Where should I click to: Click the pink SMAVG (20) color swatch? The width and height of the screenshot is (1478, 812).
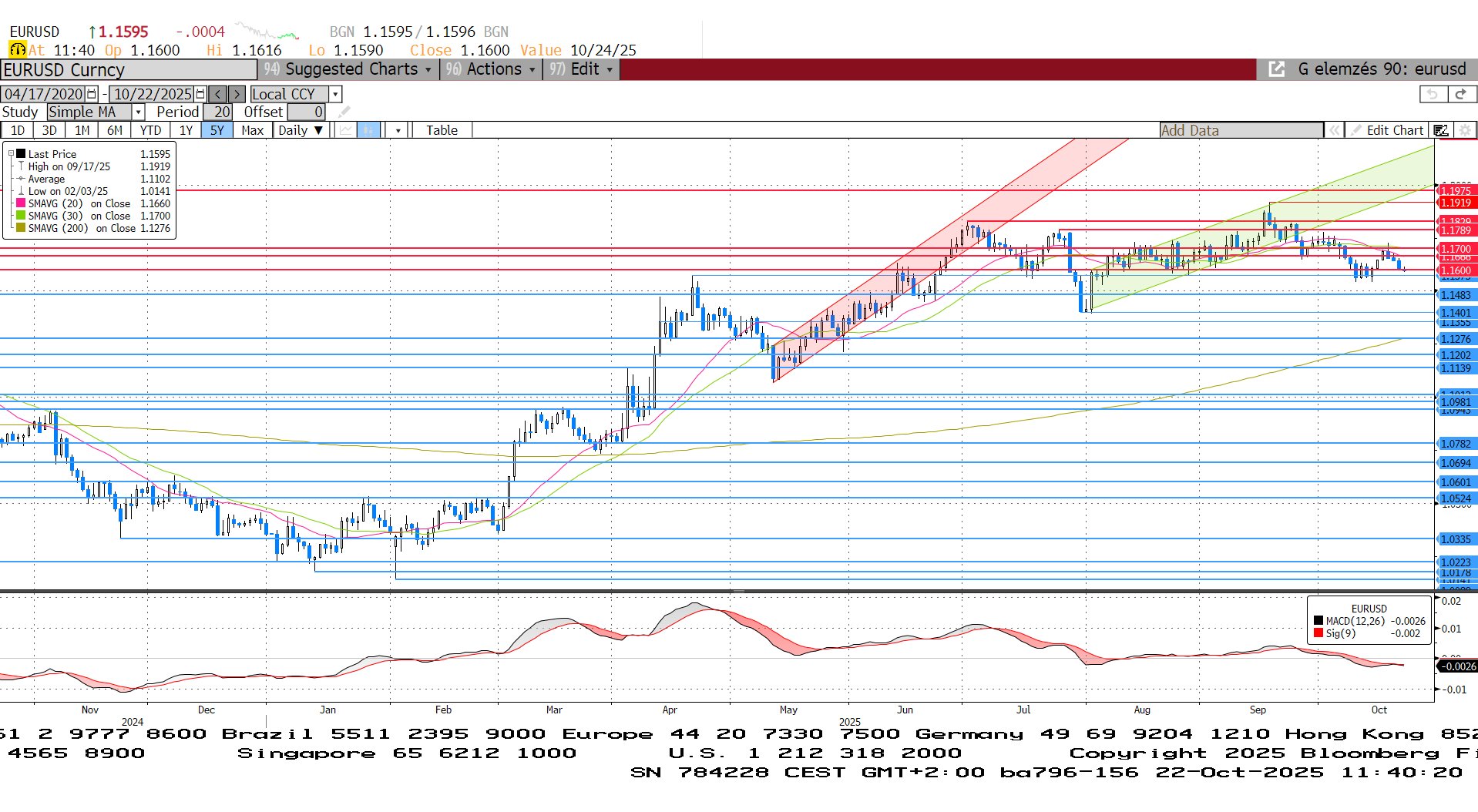click(x=21, y=203)
